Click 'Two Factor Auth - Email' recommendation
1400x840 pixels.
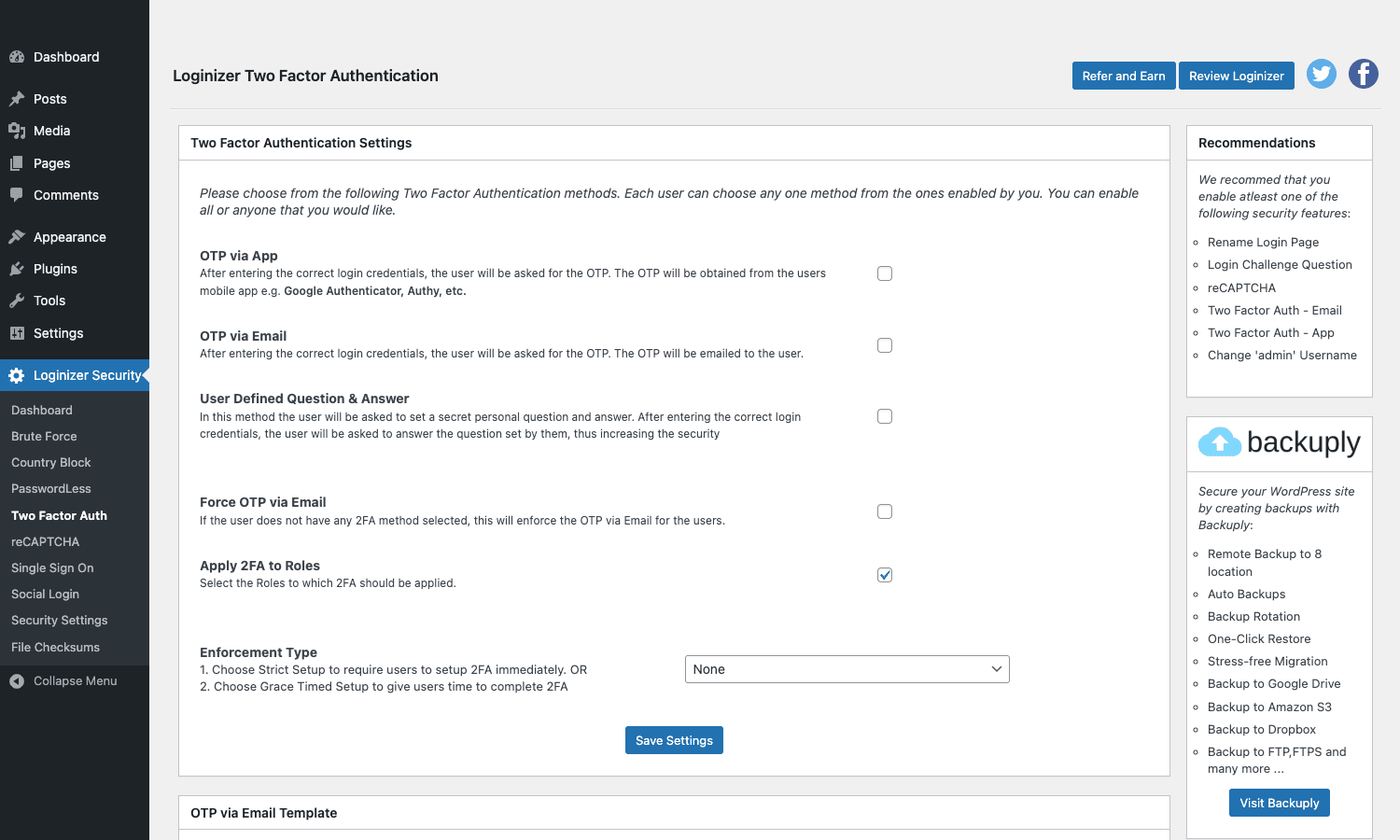(x=1275, y=310)
